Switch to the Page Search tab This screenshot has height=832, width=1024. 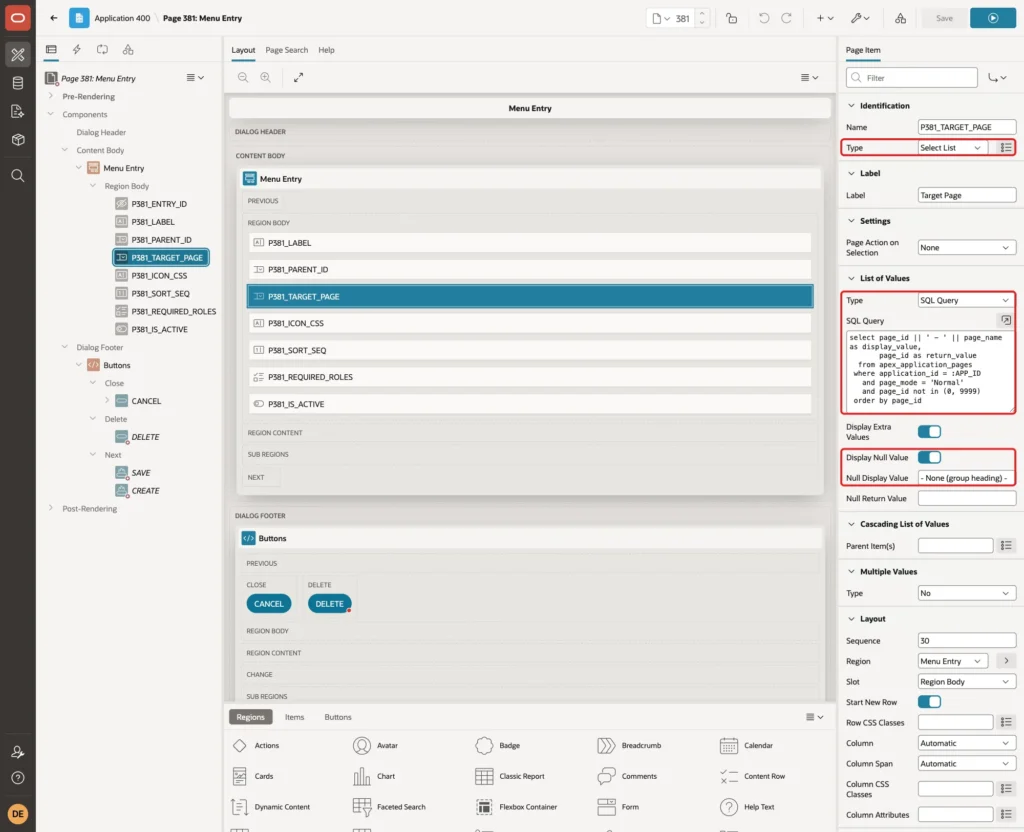(x=286, y=50)
